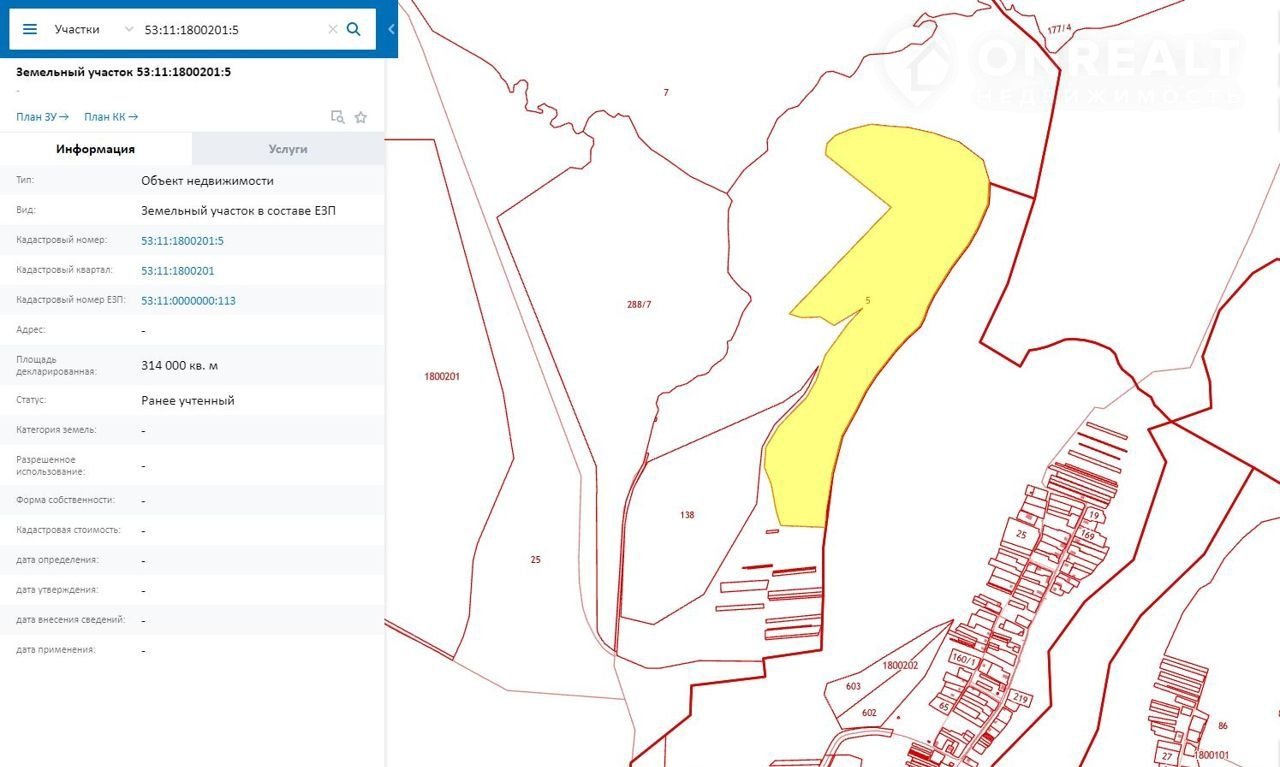This screenshot has width=1280, height=767.
Task: Open the ЕЗП number 53:11:0000000:113 link
Action: (x=189, y=301)
